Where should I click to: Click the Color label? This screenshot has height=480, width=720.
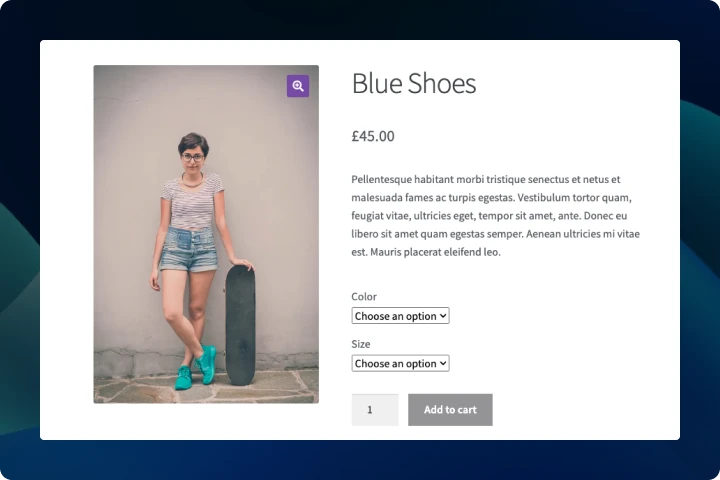click(364, 297)
